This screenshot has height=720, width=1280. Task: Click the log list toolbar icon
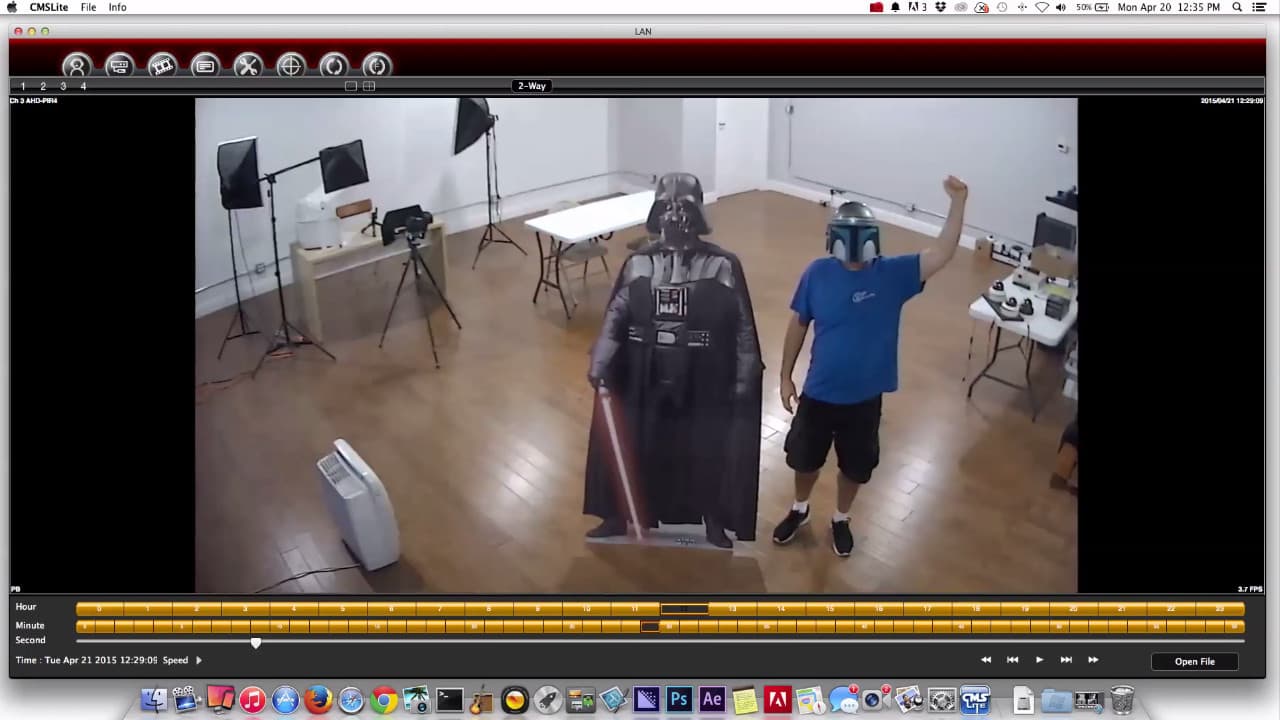pos(205,66)
